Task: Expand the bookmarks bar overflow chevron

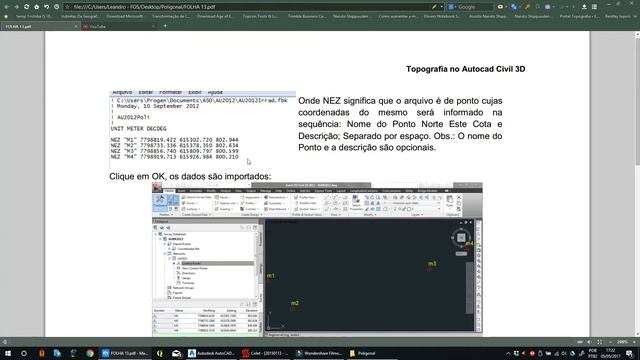Action: coord(636,16)
